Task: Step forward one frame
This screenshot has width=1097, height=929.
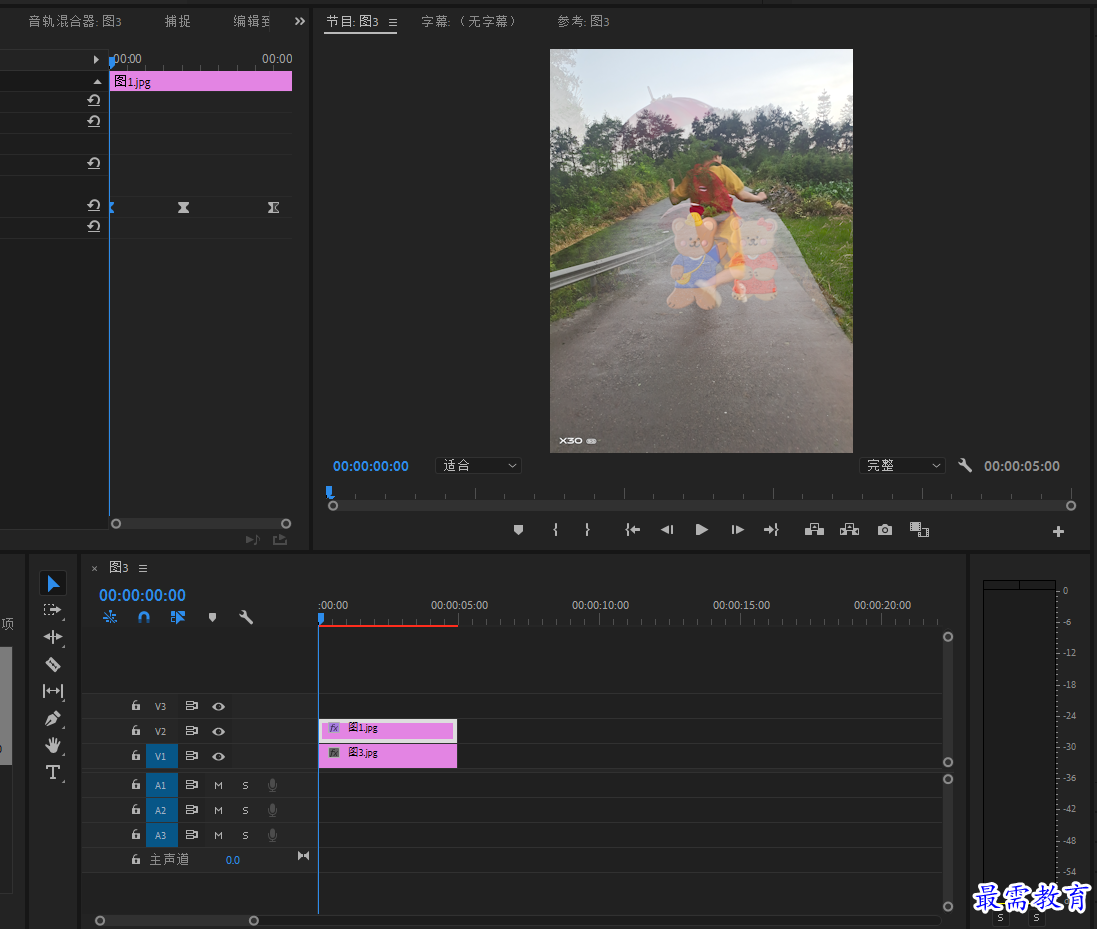Action: pyautogui.click(x=737, y=530)
